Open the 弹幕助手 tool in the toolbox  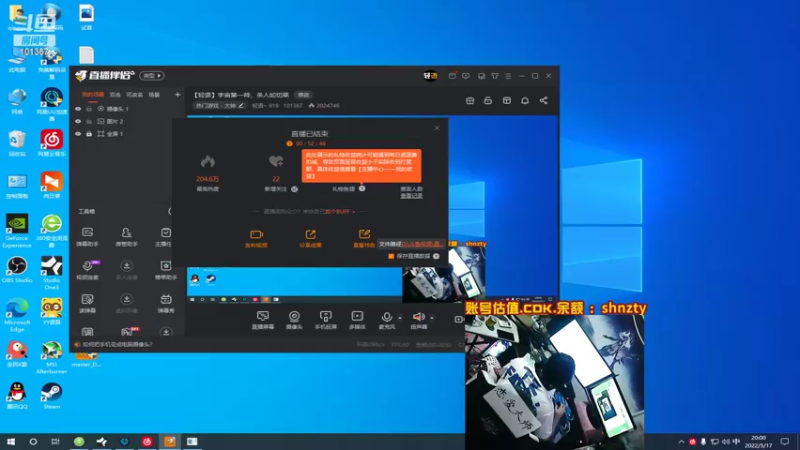[87, 237]
